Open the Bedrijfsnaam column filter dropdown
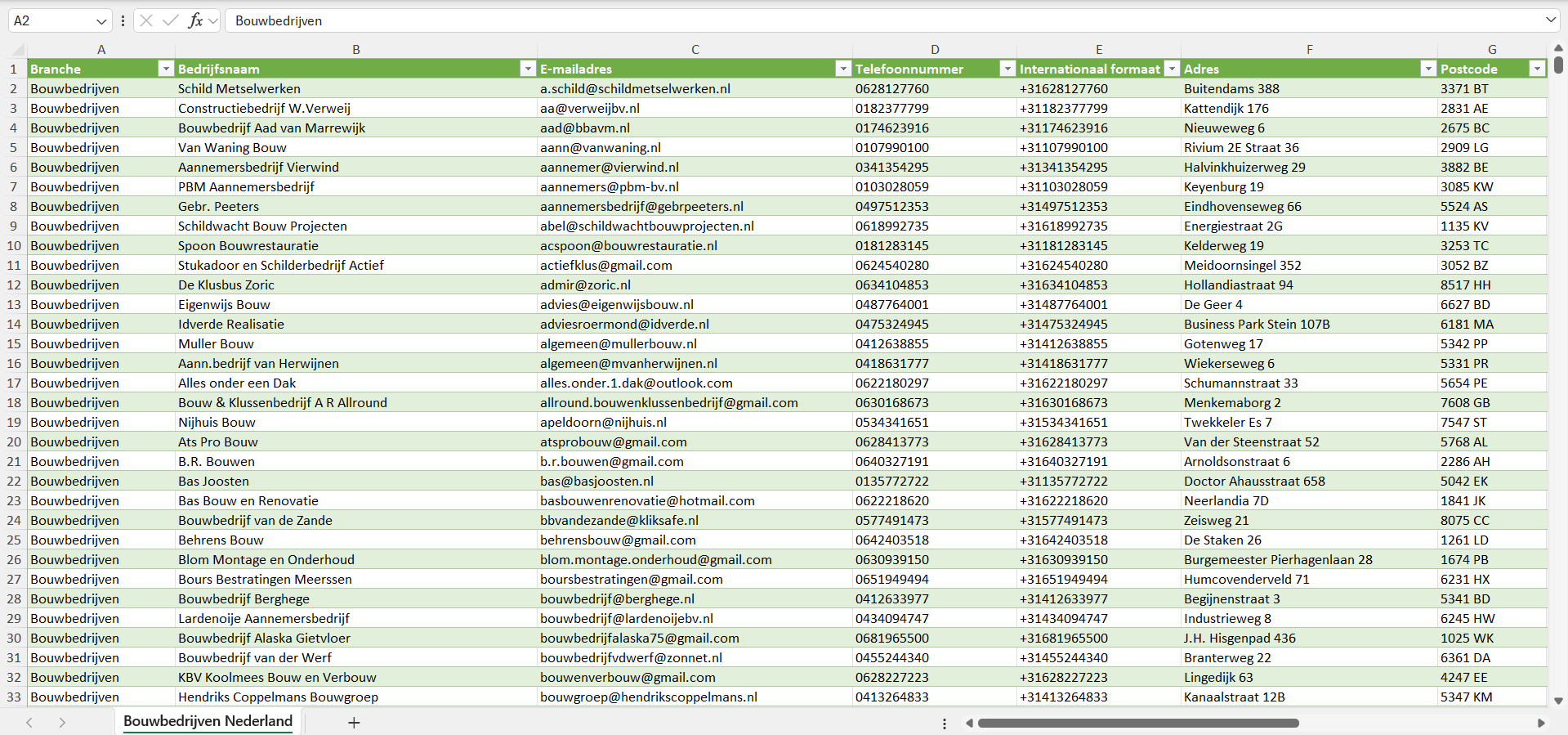Image resolution: width=1568 pixels, height=735 pixels. [x=528, y=69]
